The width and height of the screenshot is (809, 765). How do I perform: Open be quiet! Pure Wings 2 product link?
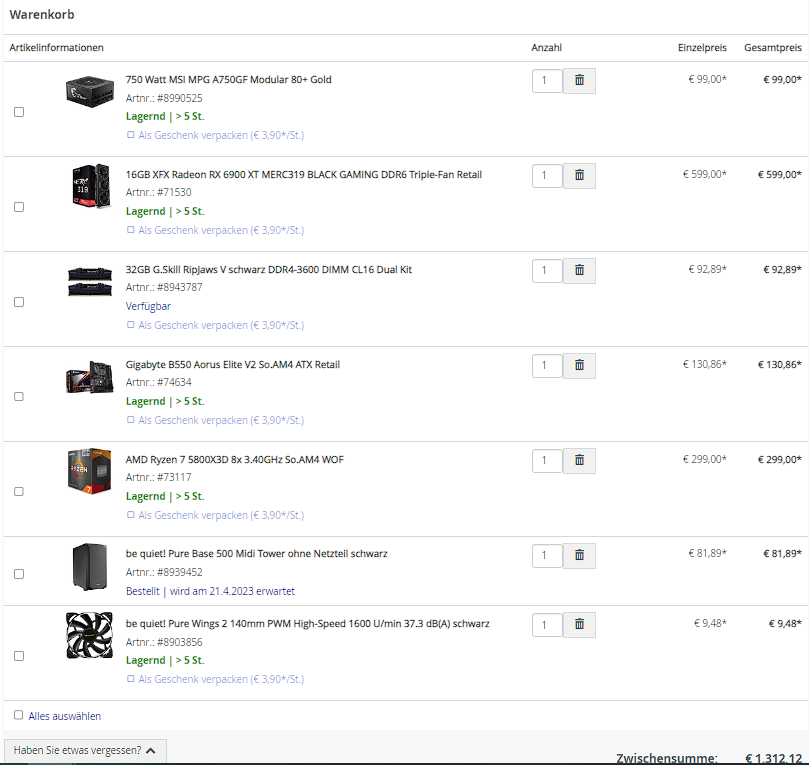coord(308,623)
